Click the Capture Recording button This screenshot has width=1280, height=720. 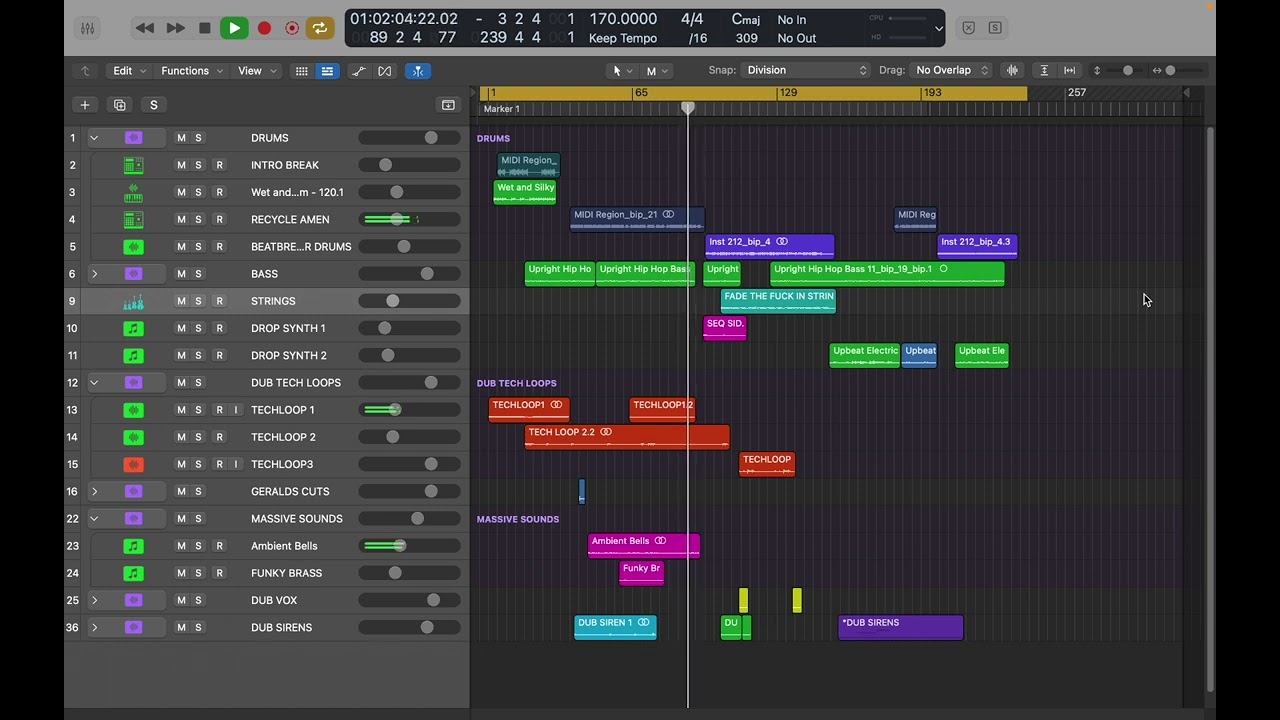pyautogui.click(x=292, y=28)
